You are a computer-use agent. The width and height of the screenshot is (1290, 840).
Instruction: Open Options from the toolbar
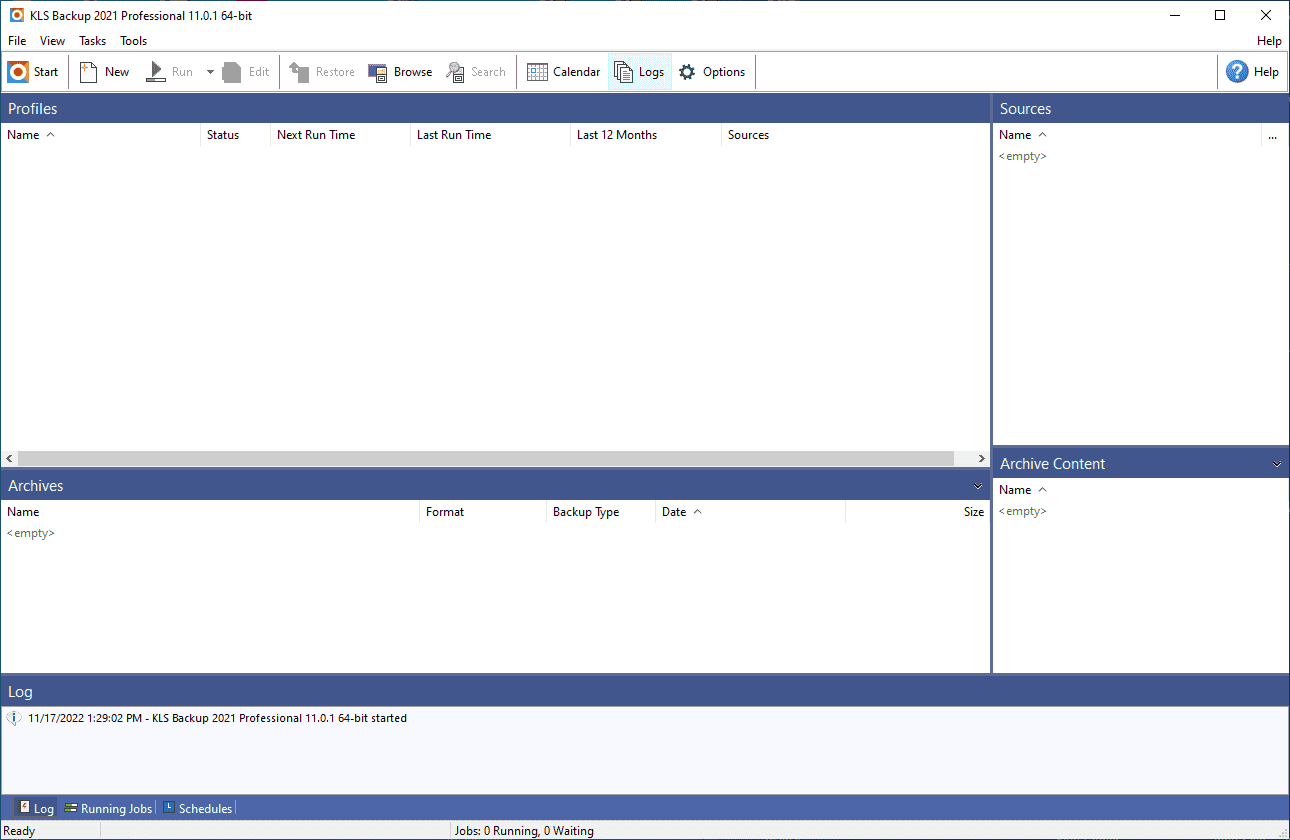[x=712, y=72]
